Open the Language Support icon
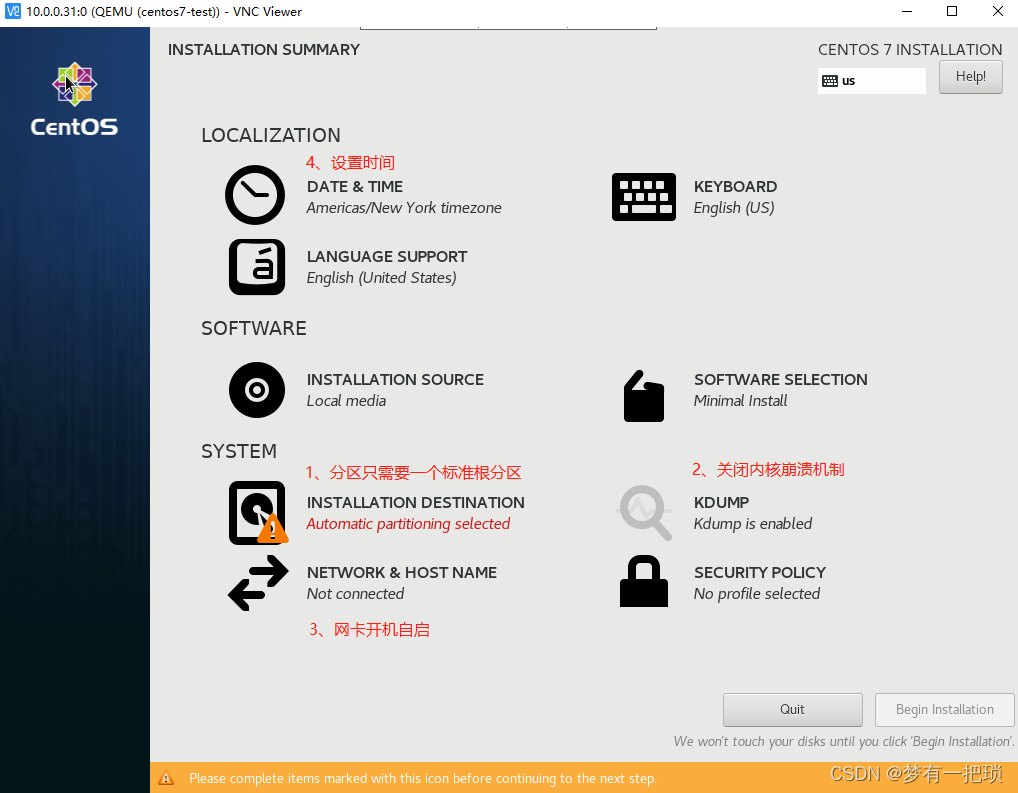The image size is (1018, 793). tap(257, 267)
